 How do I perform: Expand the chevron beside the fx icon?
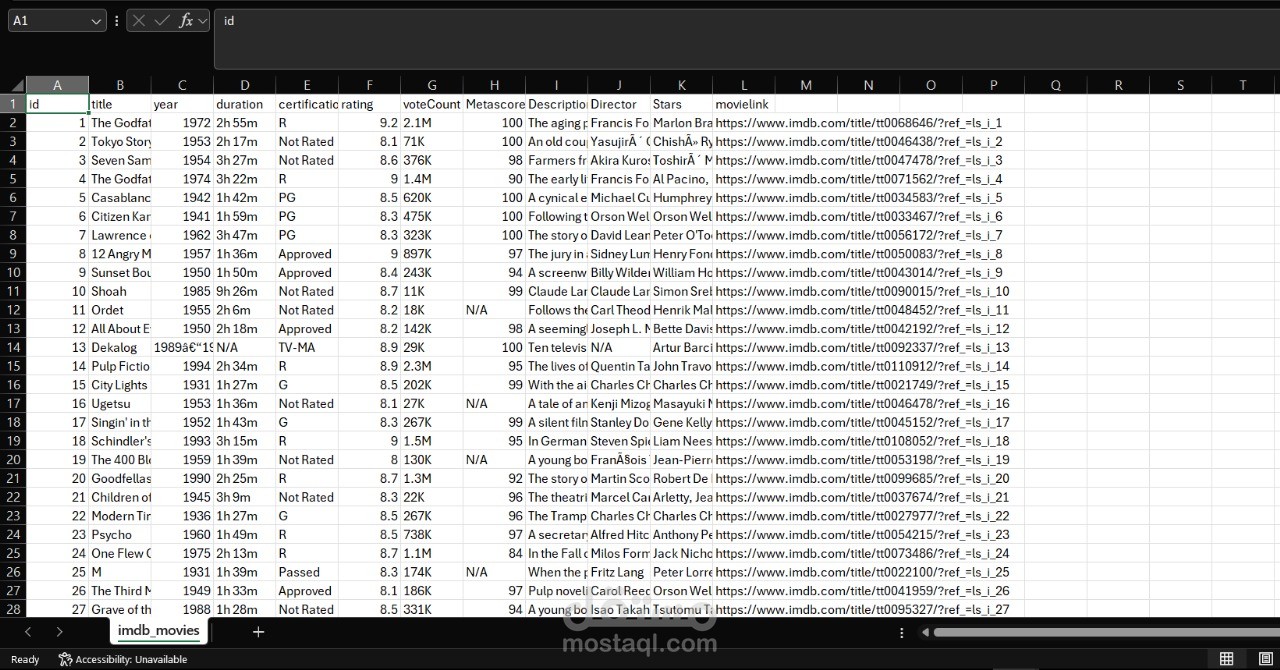(x=203, y=20)
